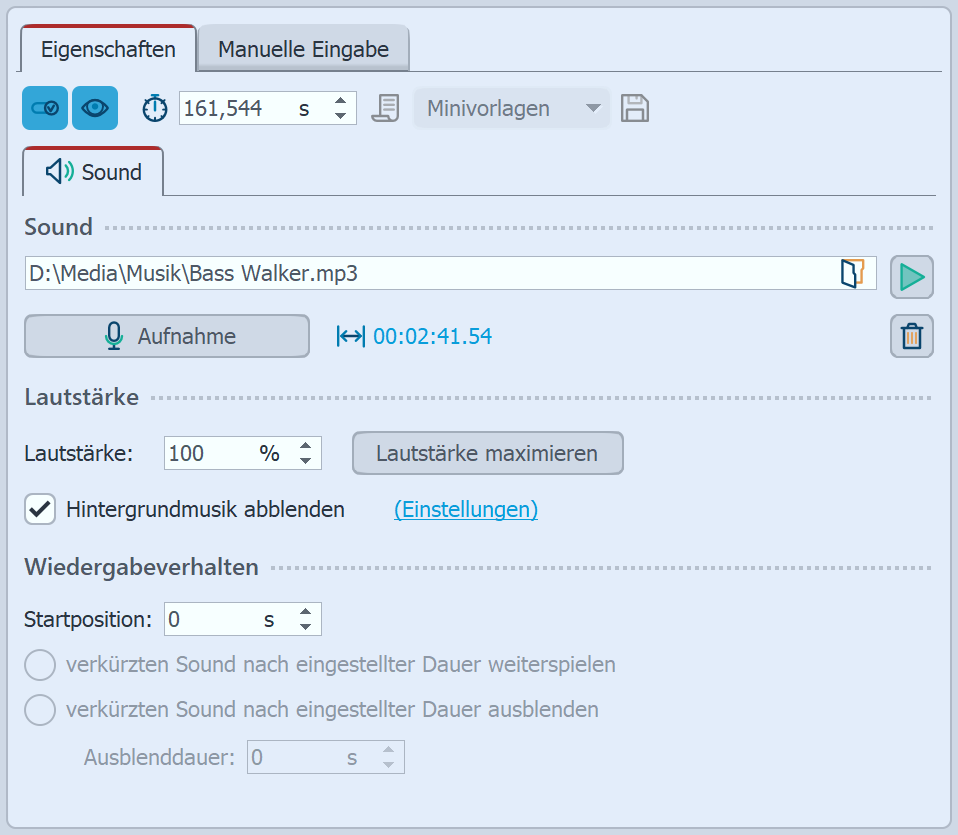Select verkürzten Sound weiterspielen radio option
Screen dimensions: 958x835
pyautogui.click(x=40, y=664)
